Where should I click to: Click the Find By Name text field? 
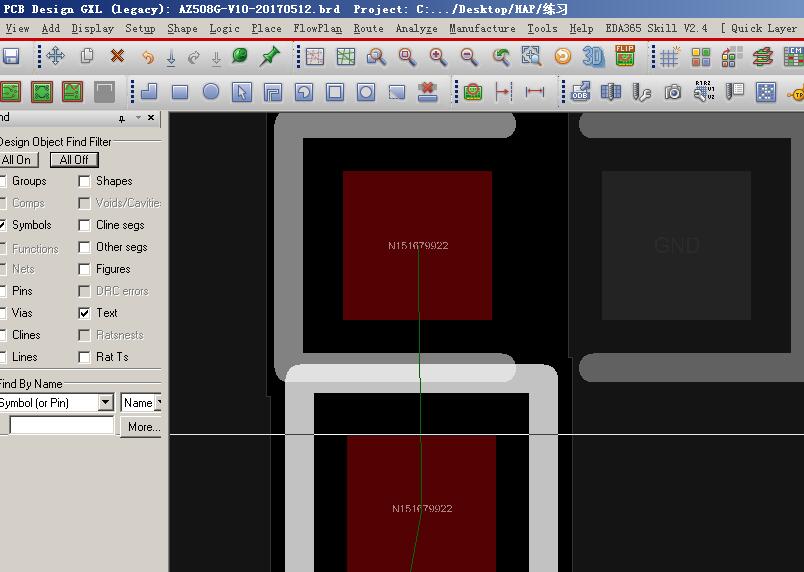coord(61,426)
